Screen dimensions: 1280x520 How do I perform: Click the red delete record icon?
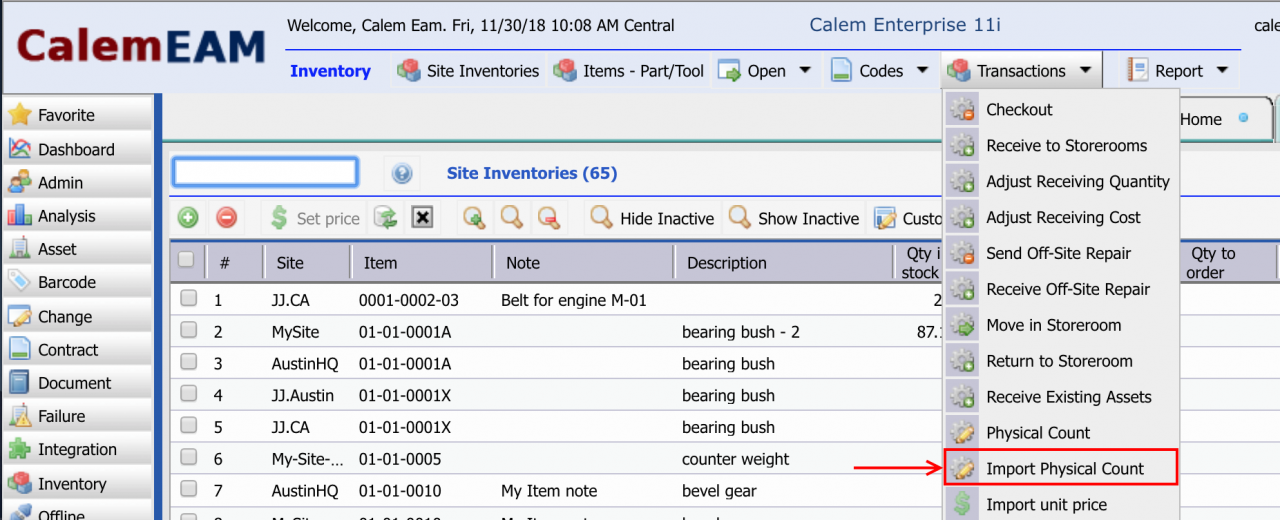point(227,217)
